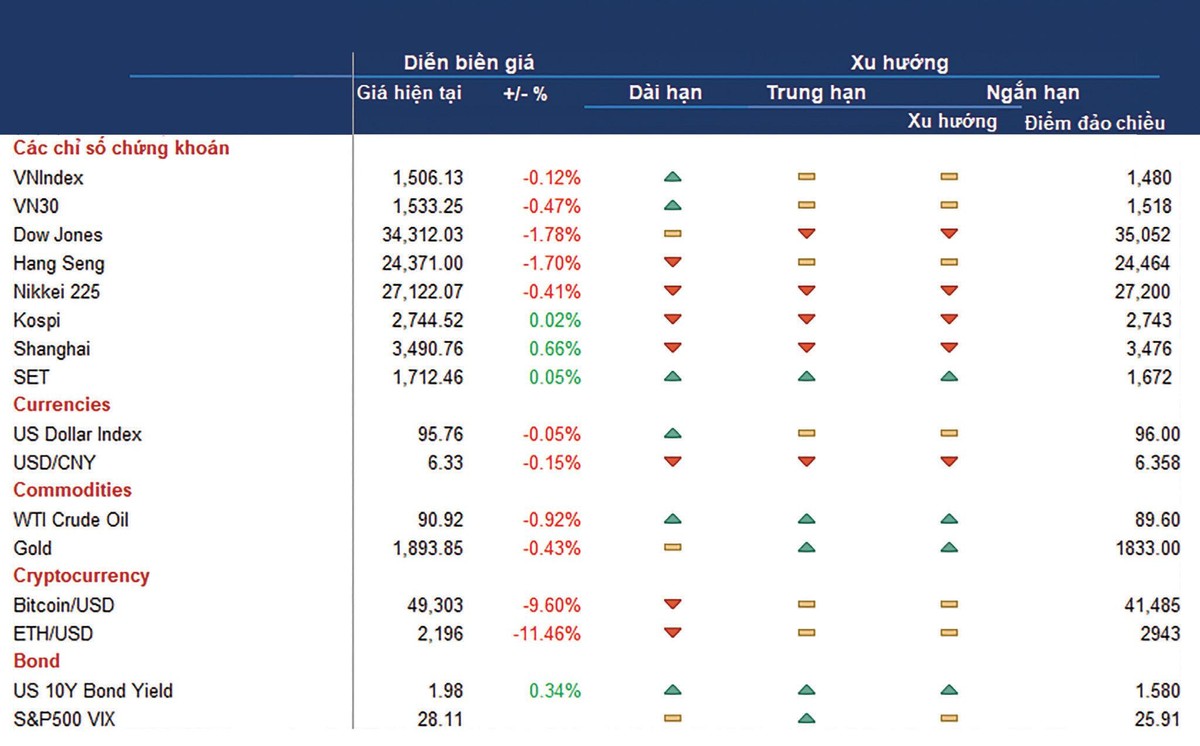Viewport: 1200px width, 746px height.
Task: Open the Kospi row label
Action: pos(37,321)
